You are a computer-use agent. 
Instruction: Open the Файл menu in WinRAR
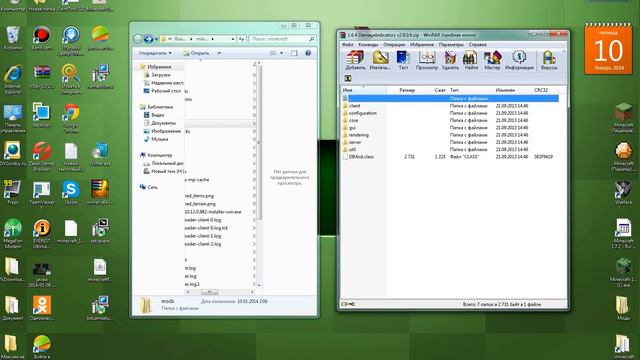pos(347,44)
